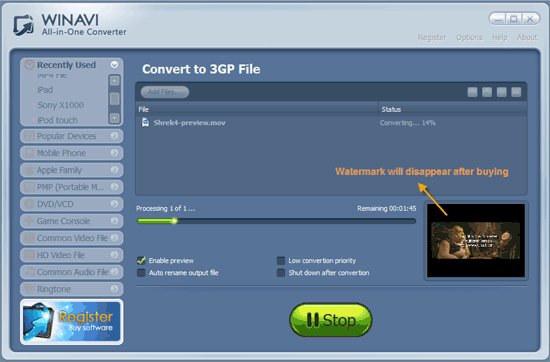Stop the conversion with Stop button
The image size is (550, 362).
coord(331,320)
